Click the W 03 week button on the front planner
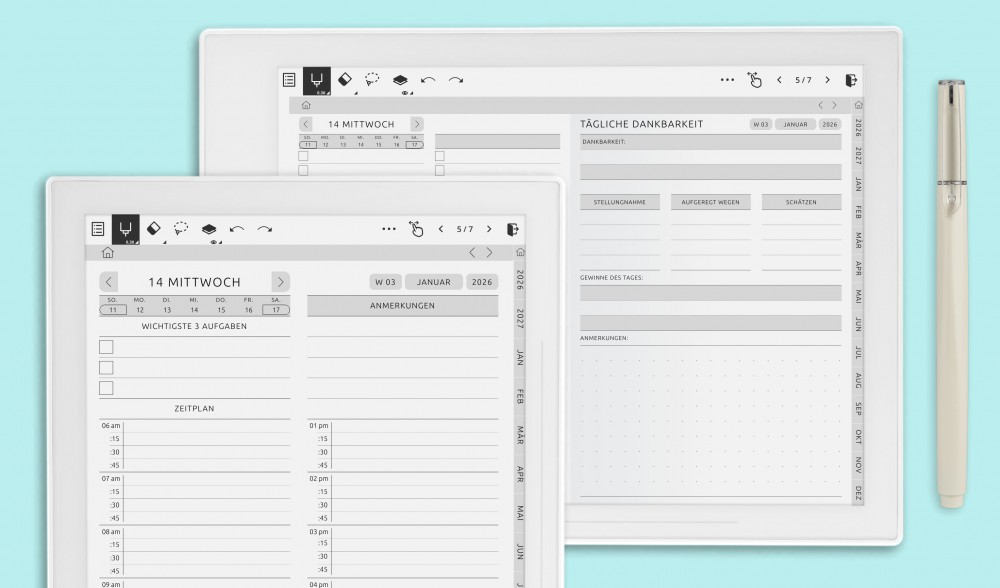The height and width of the screenshot is (588, 1000). [x=384, y=282]
